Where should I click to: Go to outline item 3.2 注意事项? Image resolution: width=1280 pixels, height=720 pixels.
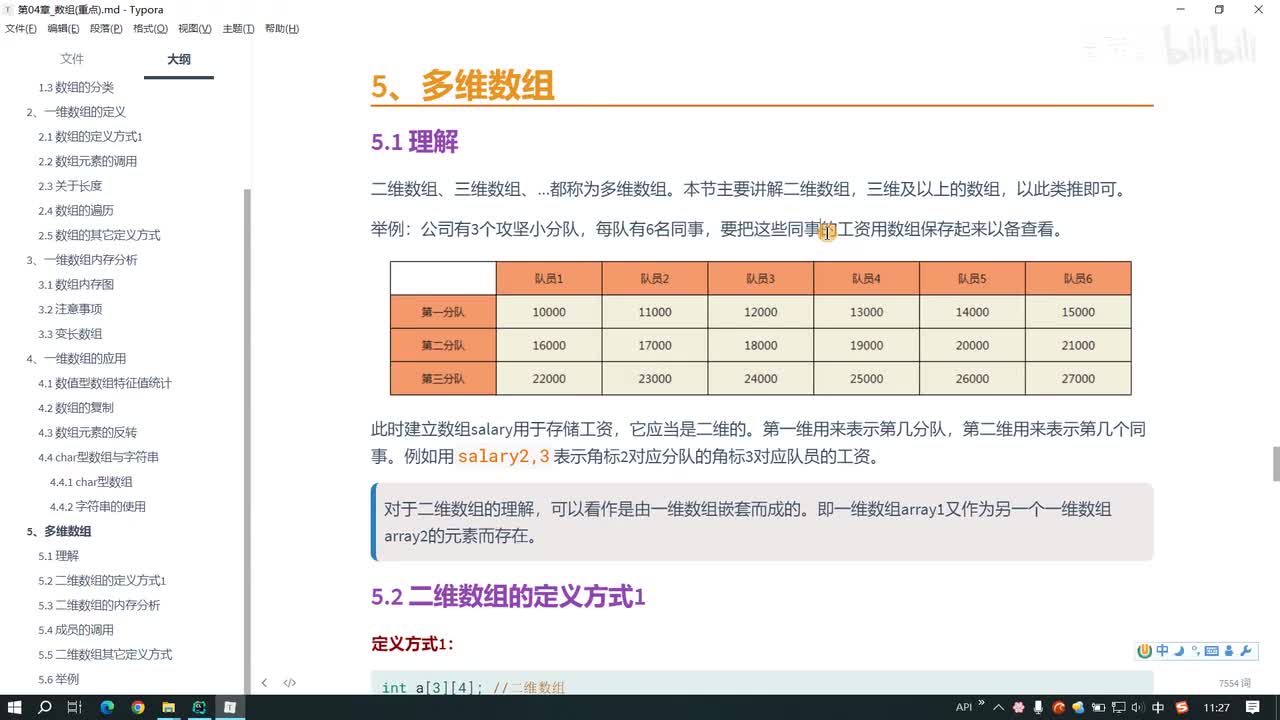tap(70, 309)
